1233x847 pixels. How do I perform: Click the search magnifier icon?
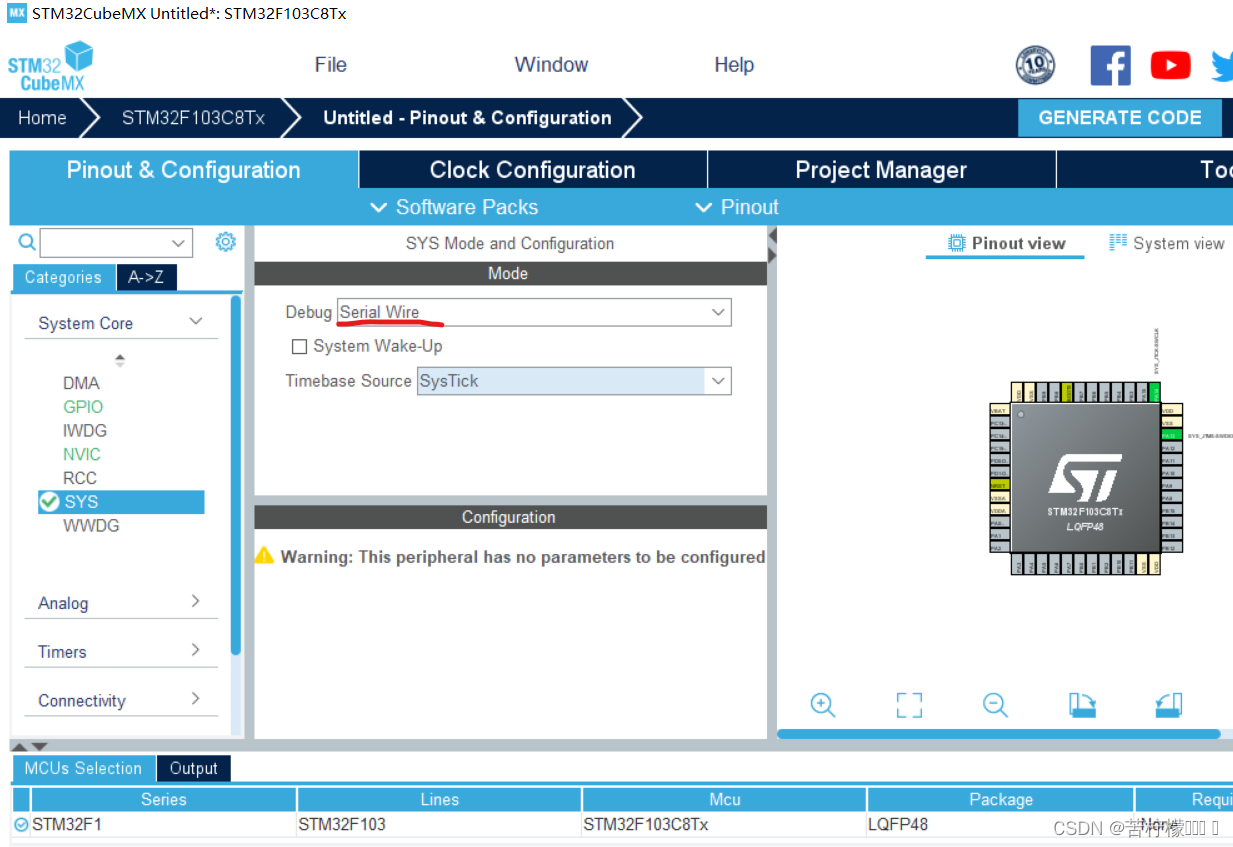27,242
